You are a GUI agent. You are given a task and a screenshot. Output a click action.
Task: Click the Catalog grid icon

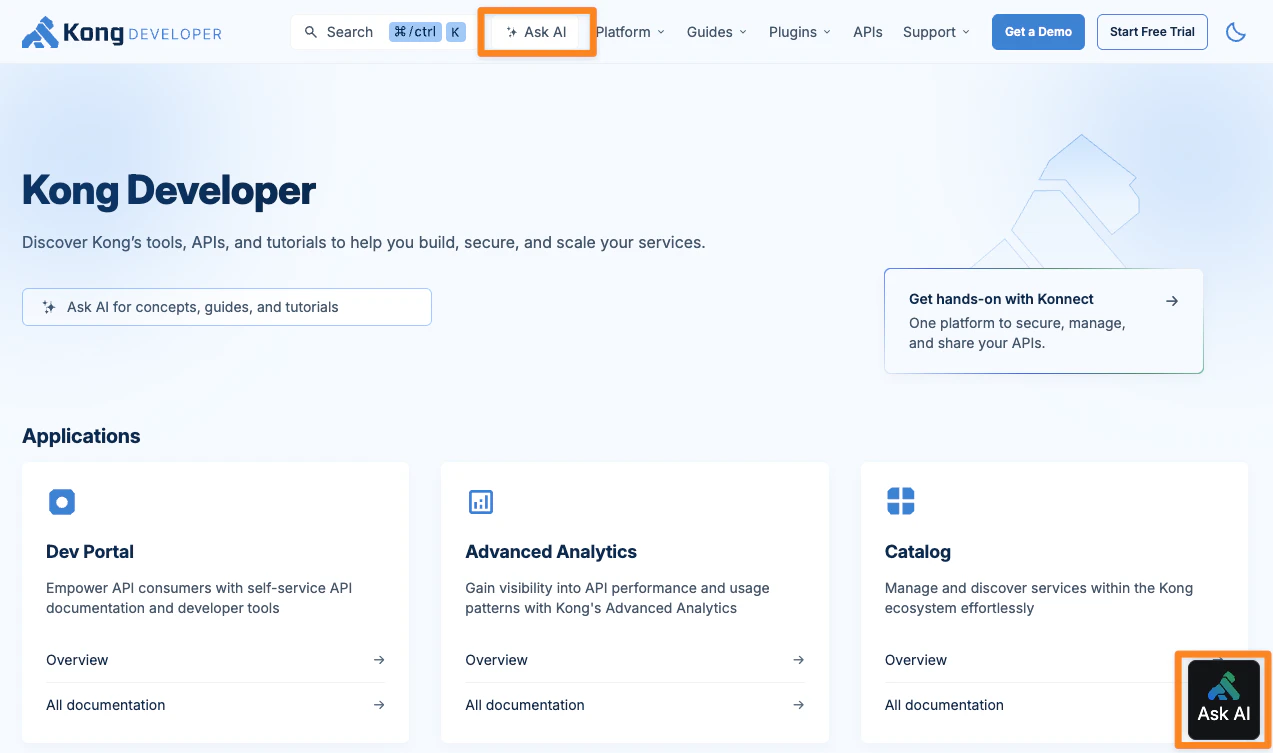[901, 501]
